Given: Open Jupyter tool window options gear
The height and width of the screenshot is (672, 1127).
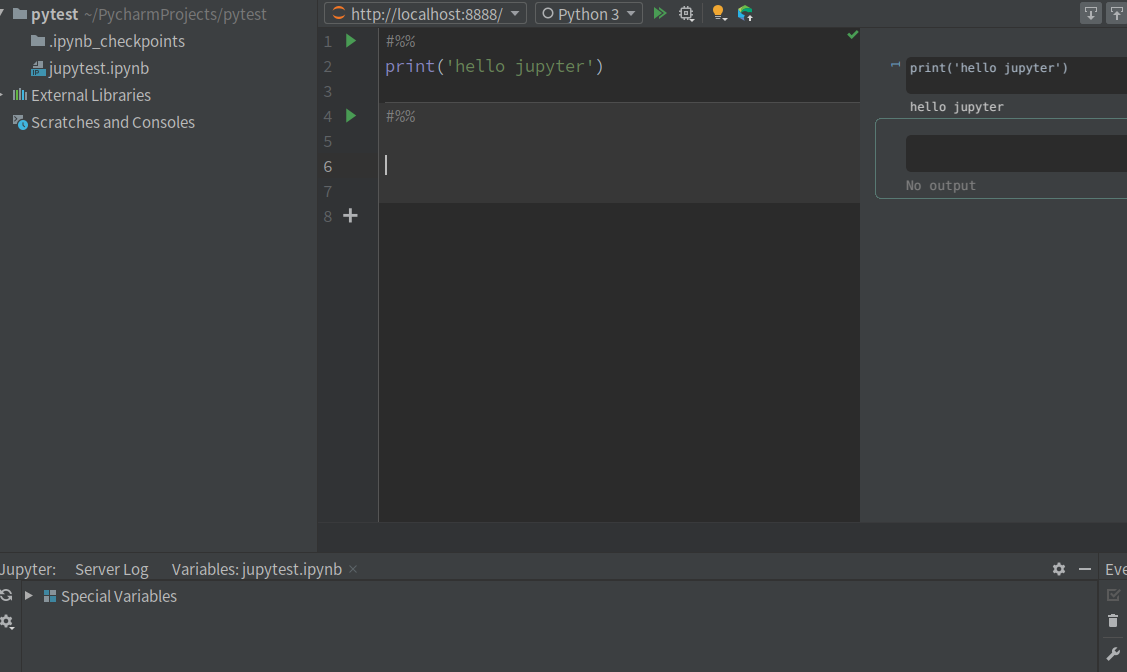Looking at the screenshot, I should tap(1059, 569).
